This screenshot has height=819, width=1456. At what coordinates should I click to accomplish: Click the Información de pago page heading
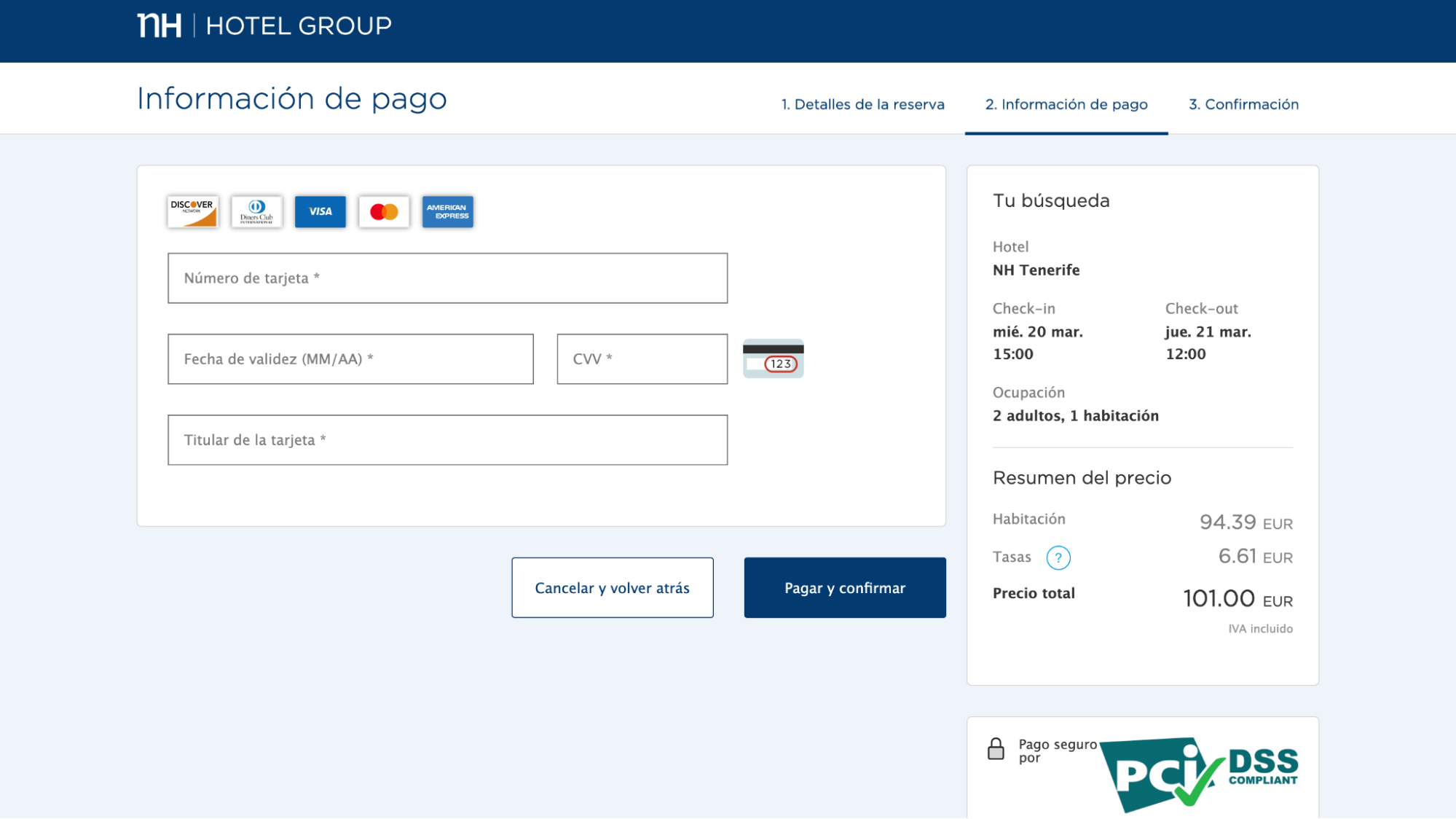(x=292, y=99)
